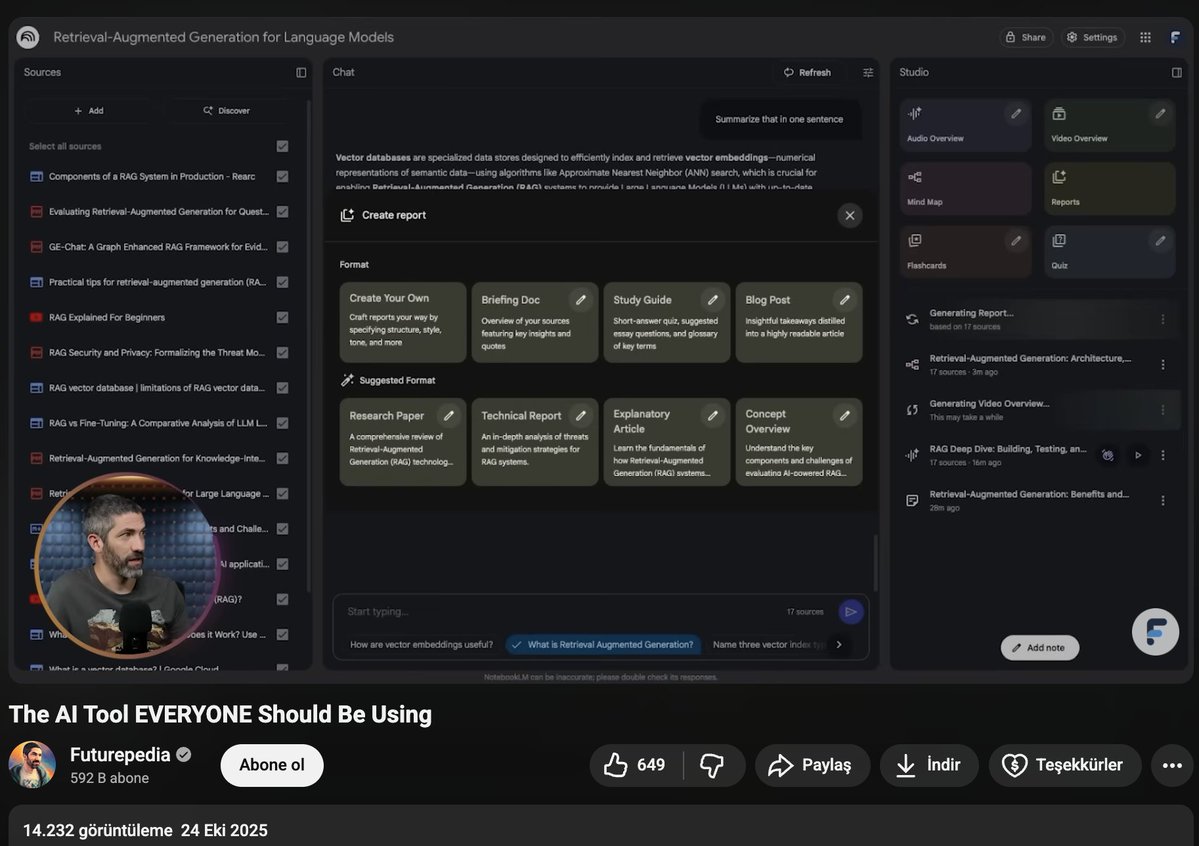
Task: Add note in Studio
Action: [x=1039, y=648]
